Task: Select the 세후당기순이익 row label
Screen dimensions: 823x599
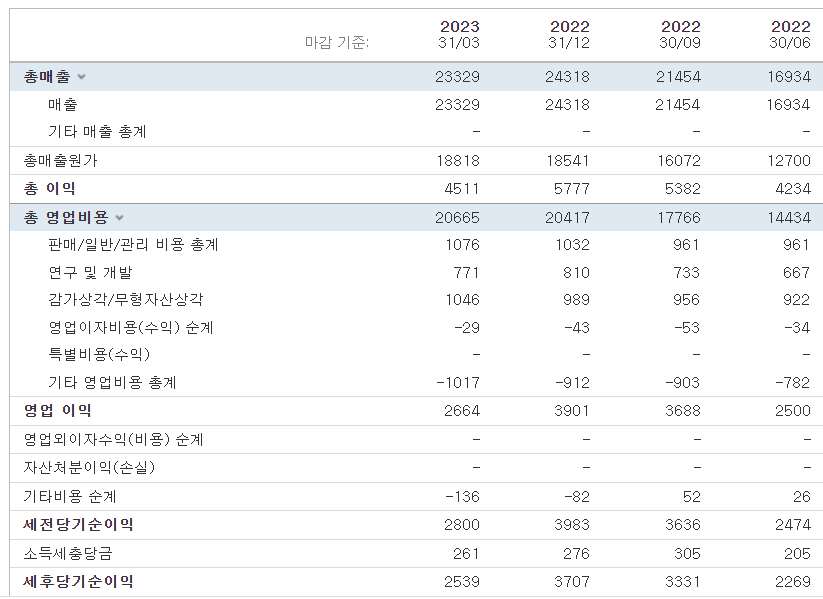Action: pyautogui.click(x=78, y=582)
